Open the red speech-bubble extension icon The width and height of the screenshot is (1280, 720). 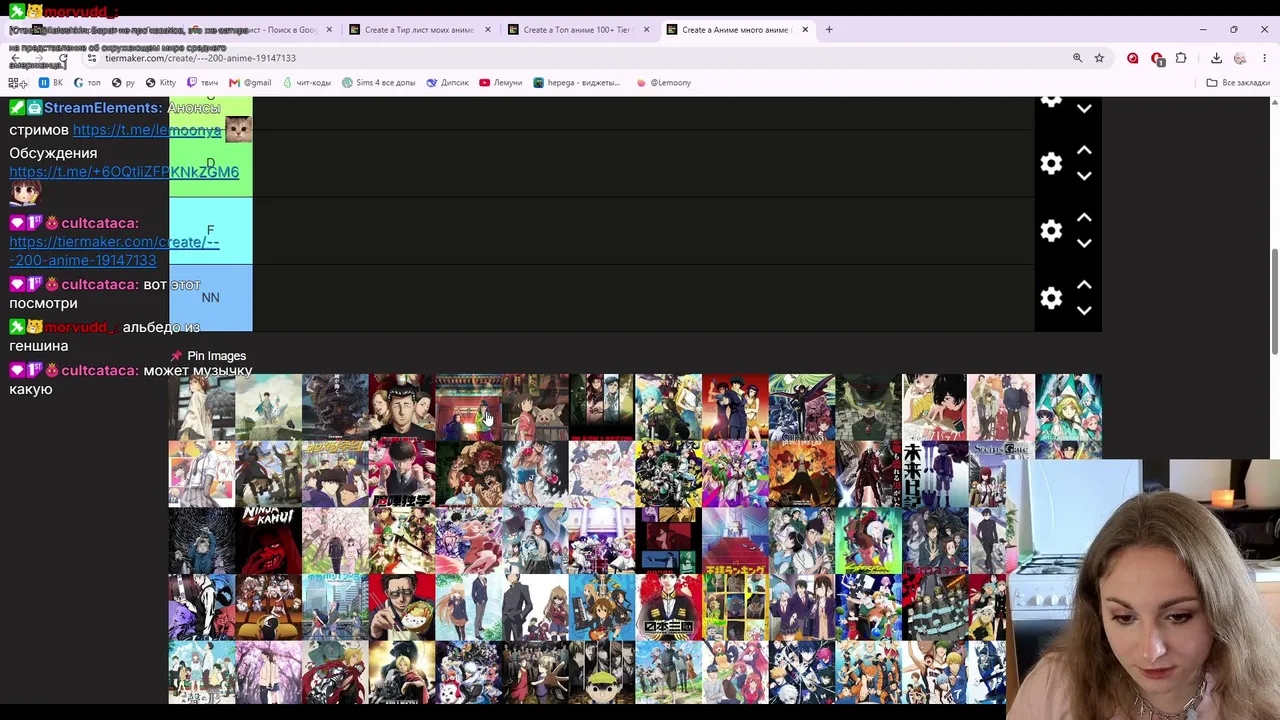pyautogui.click(x=1132, y=58)
